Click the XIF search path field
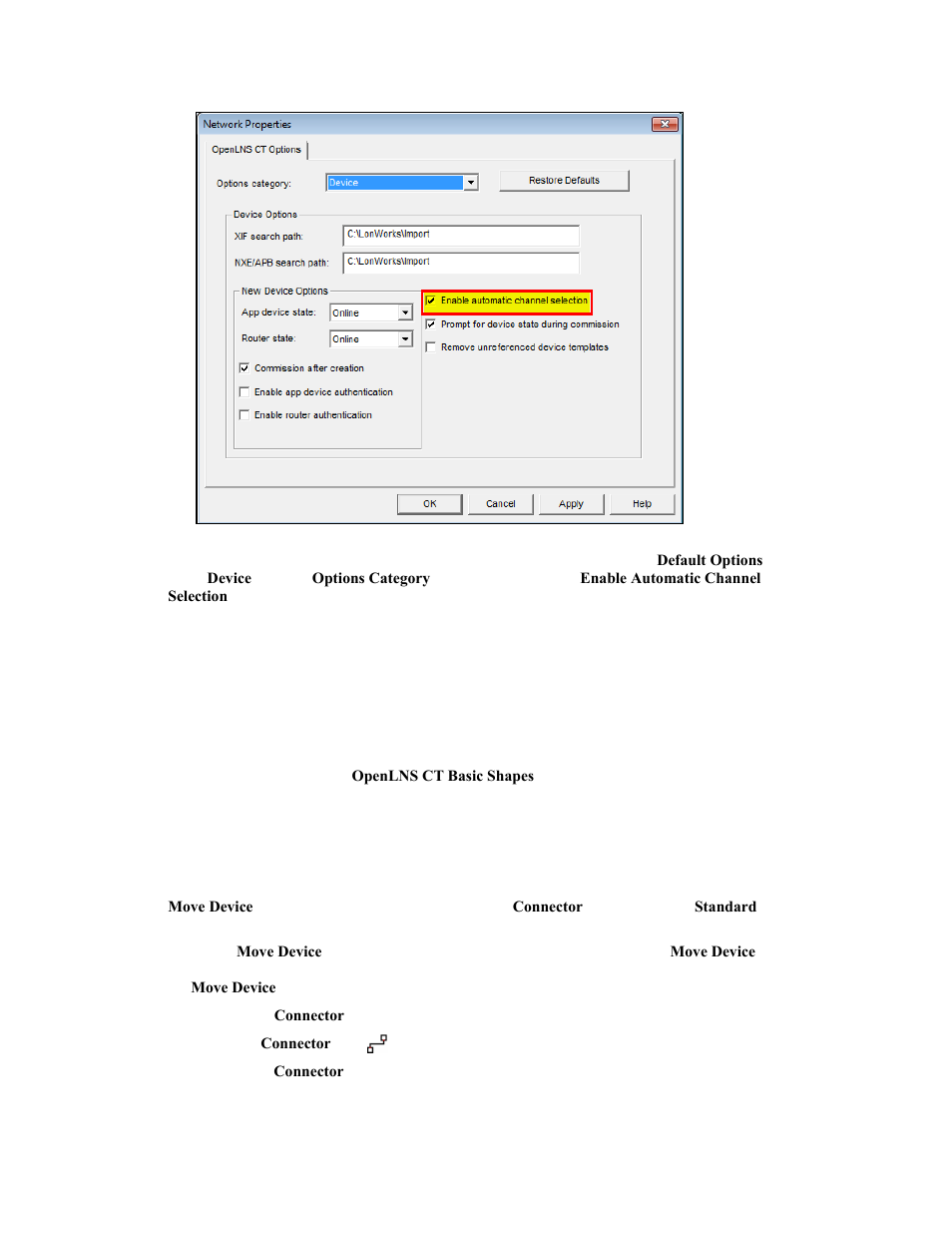The image size is (952, 1233). [x=460, y=235]
